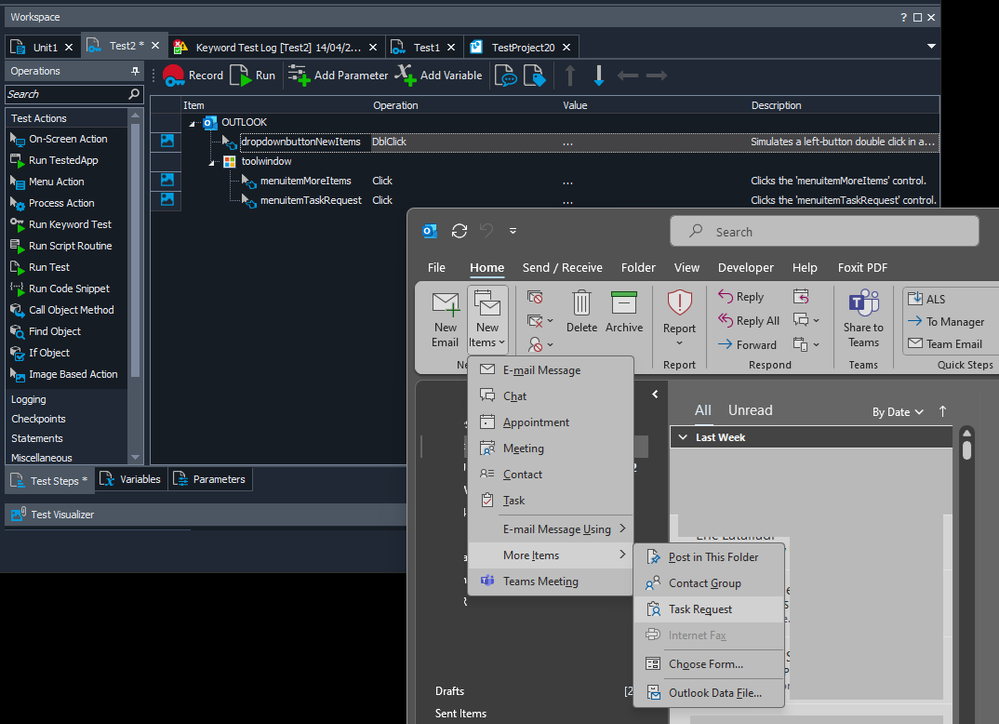
Task: Switch to the Variables tab
Action: 131,479
